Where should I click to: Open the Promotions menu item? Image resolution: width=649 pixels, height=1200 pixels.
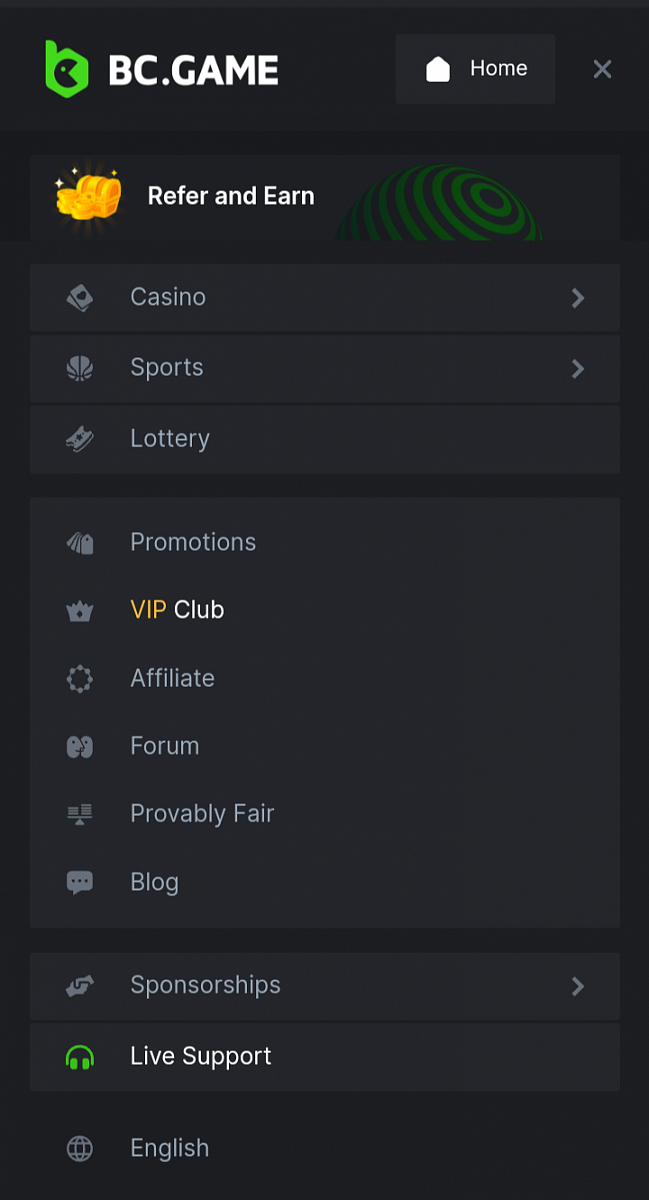193,542
